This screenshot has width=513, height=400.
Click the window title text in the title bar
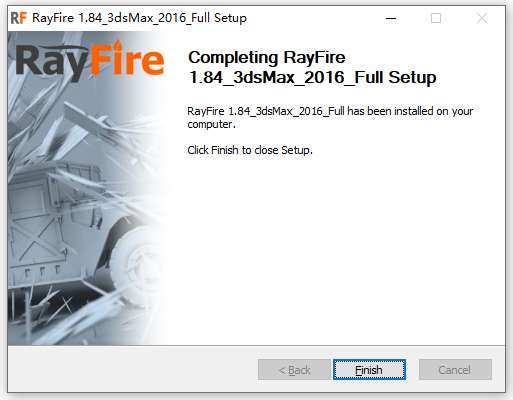(x=139, y=18)
